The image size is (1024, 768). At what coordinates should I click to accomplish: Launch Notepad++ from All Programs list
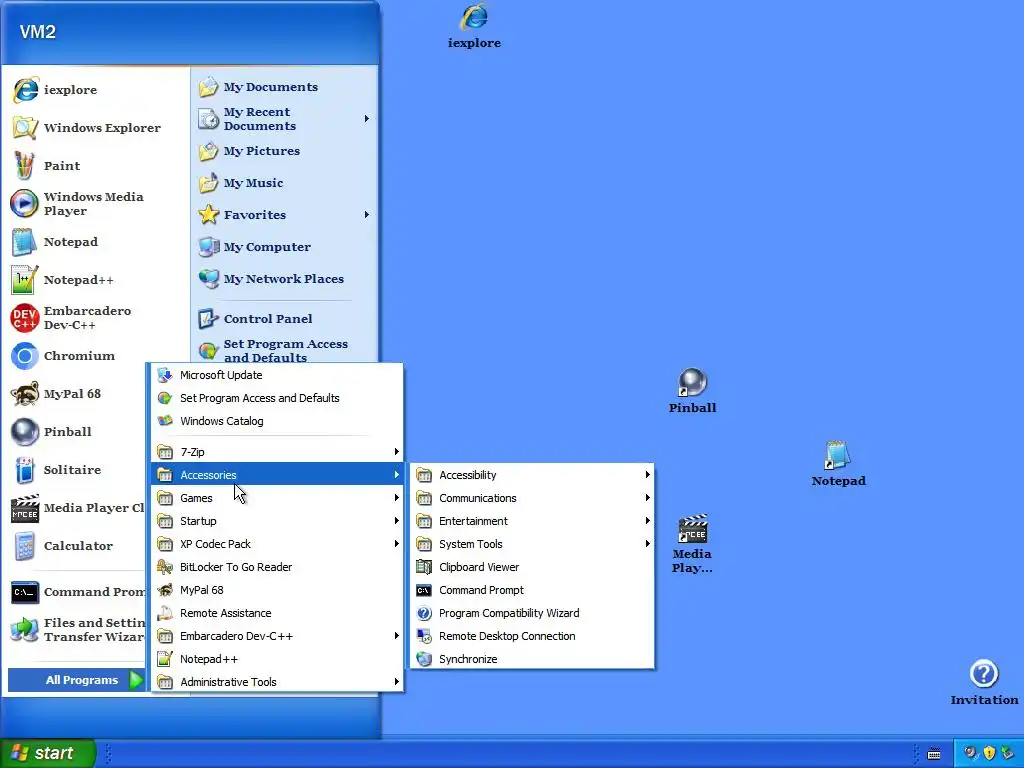[278, 659]
